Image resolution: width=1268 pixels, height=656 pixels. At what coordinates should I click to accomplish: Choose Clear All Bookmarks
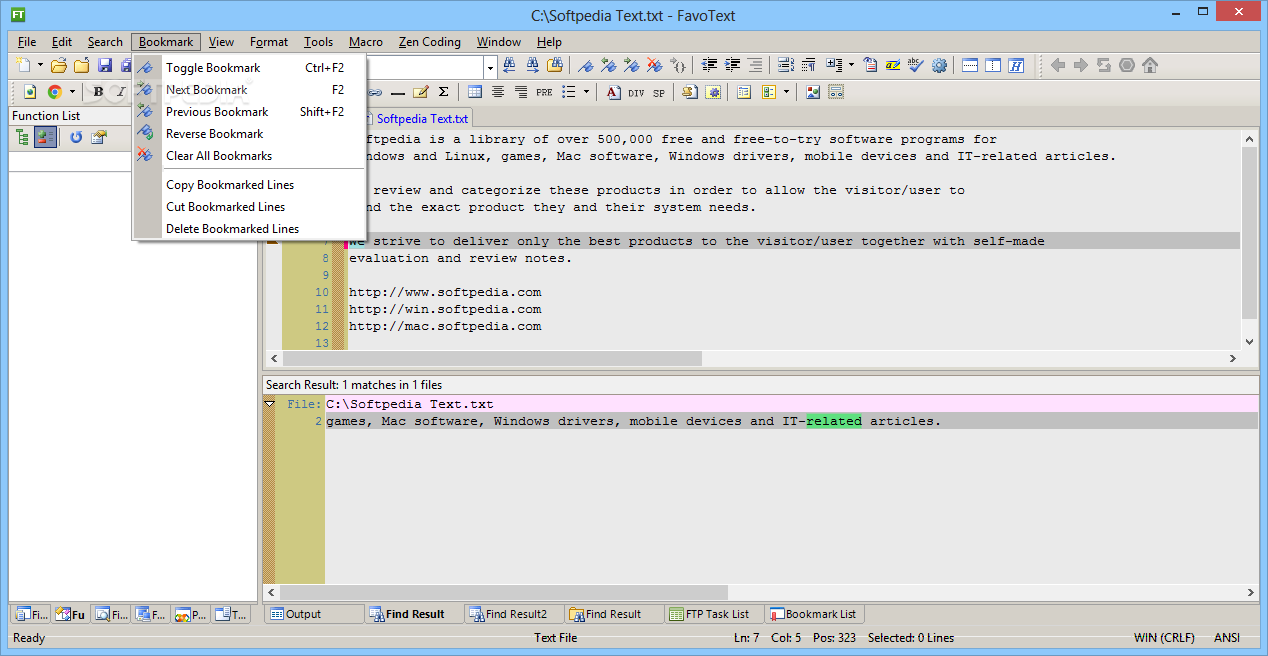250,156
